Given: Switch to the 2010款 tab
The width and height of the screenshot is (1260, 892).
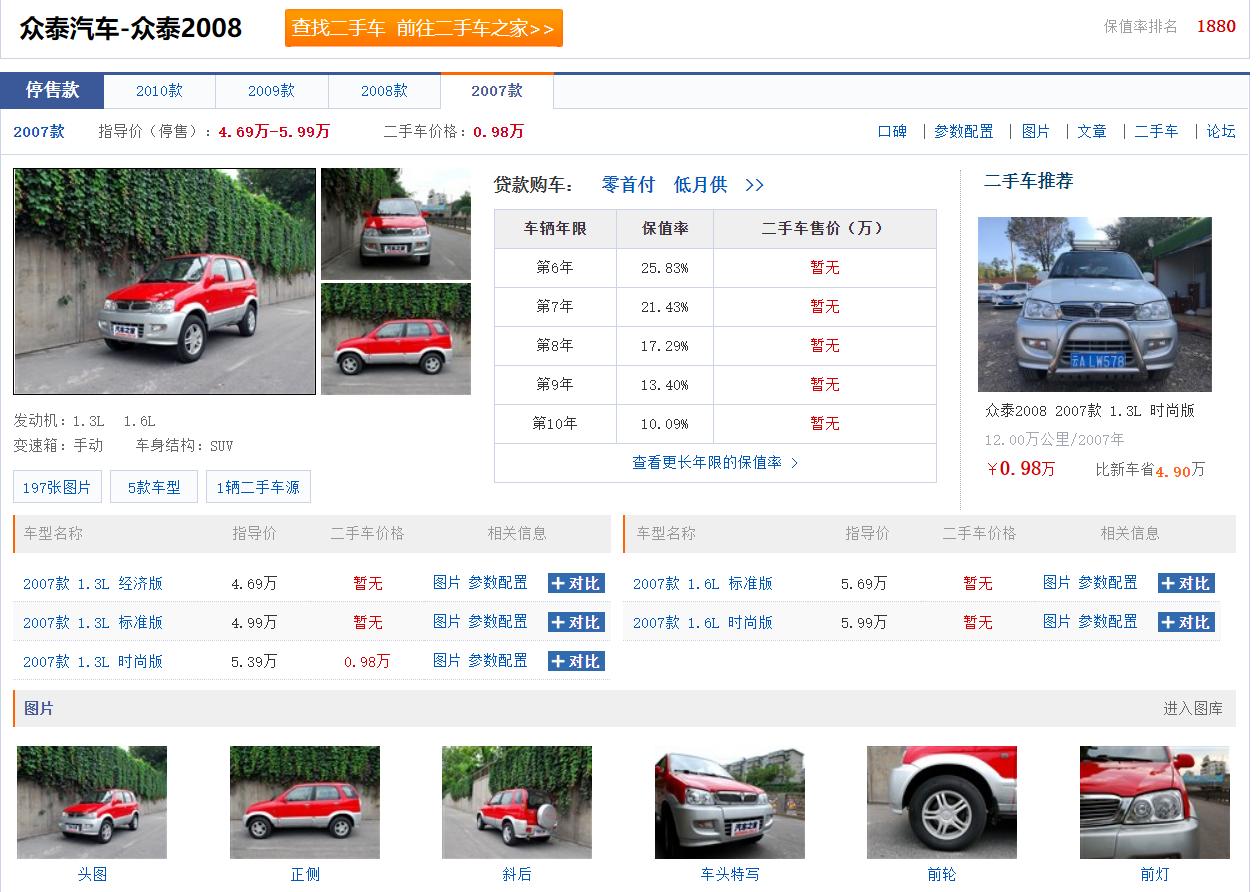Looking at the screenshot, I should click(159, 91).
